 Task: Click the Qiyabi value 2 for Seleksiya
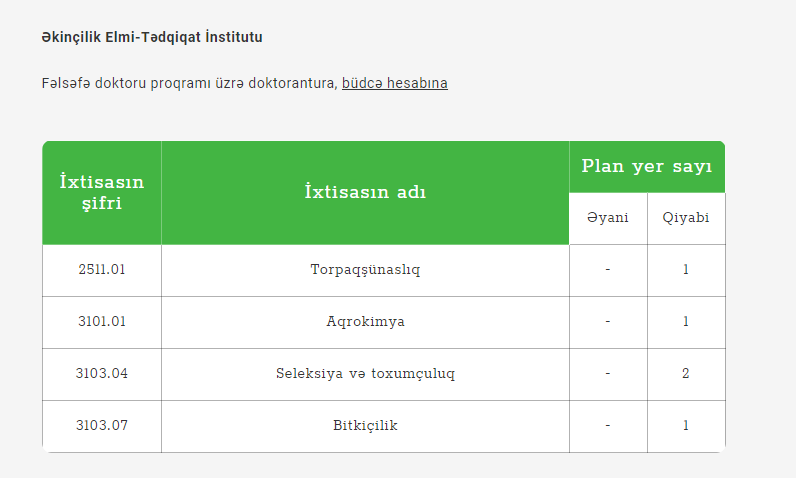(686, 374)
